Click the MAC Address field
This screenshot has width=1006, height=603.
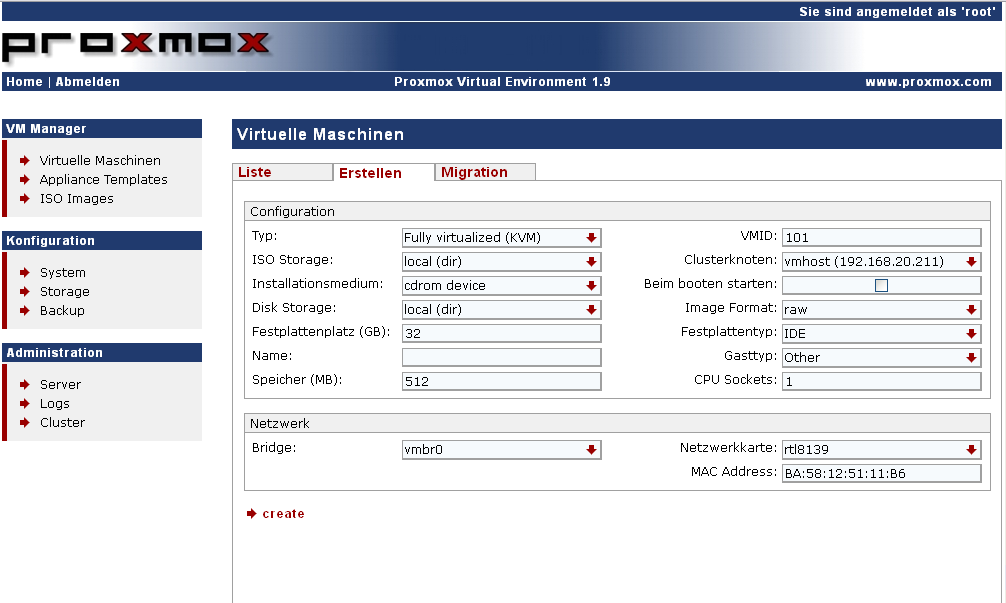pyautogui.click(x=882, y=473)
